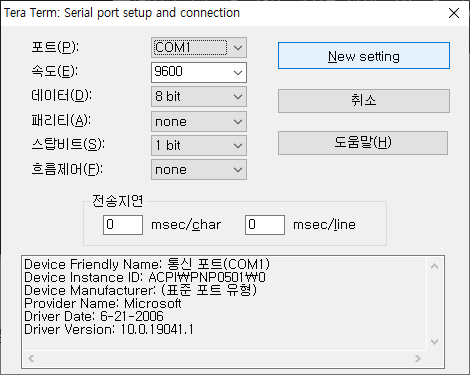This screenshot has width=470, height=375.
Task: Click the 패리티(A) label
Action: click(x=61, y=120)
